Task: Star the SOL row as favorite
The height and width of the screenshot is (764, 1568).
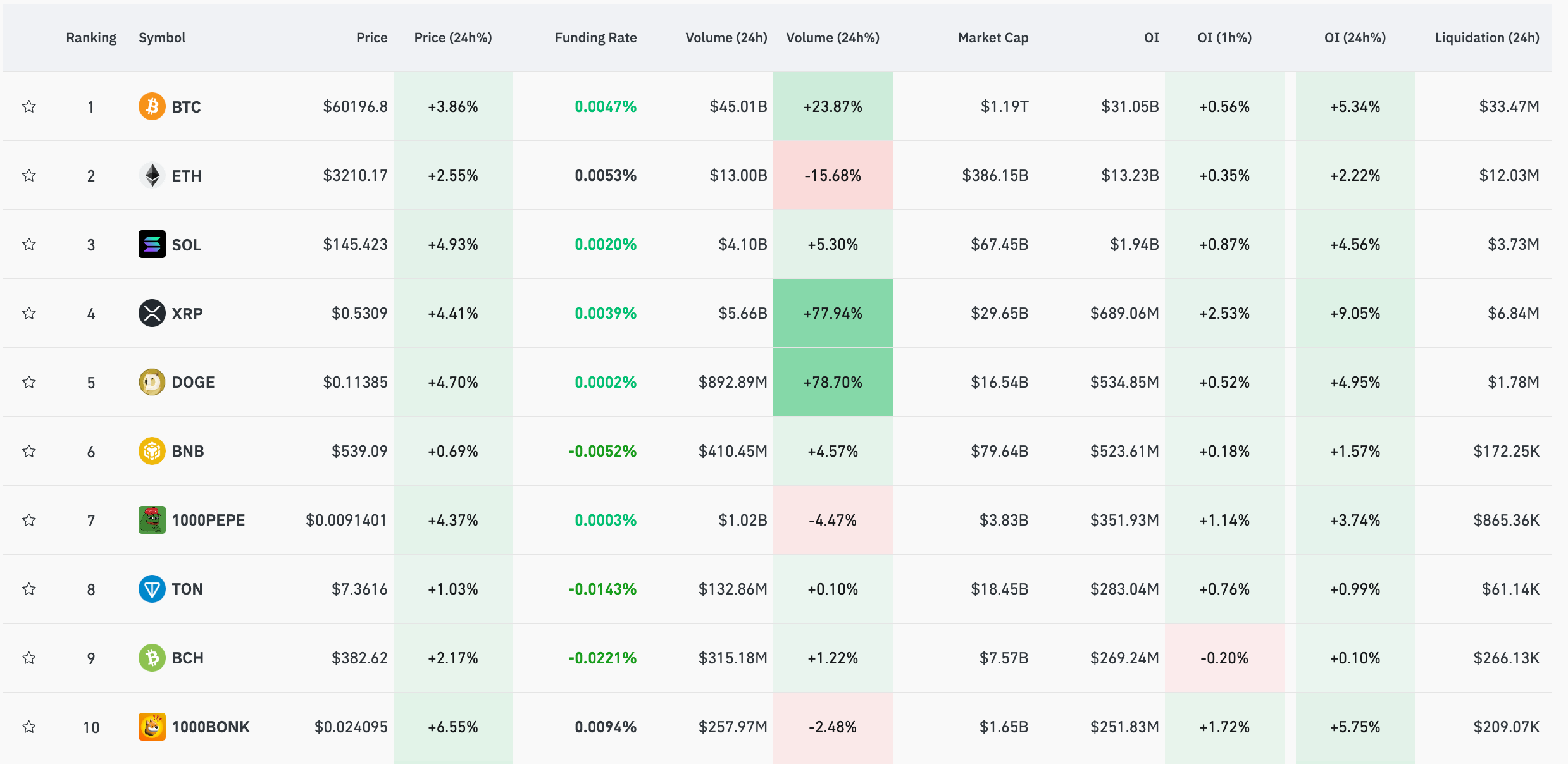Action: point(28,244)
